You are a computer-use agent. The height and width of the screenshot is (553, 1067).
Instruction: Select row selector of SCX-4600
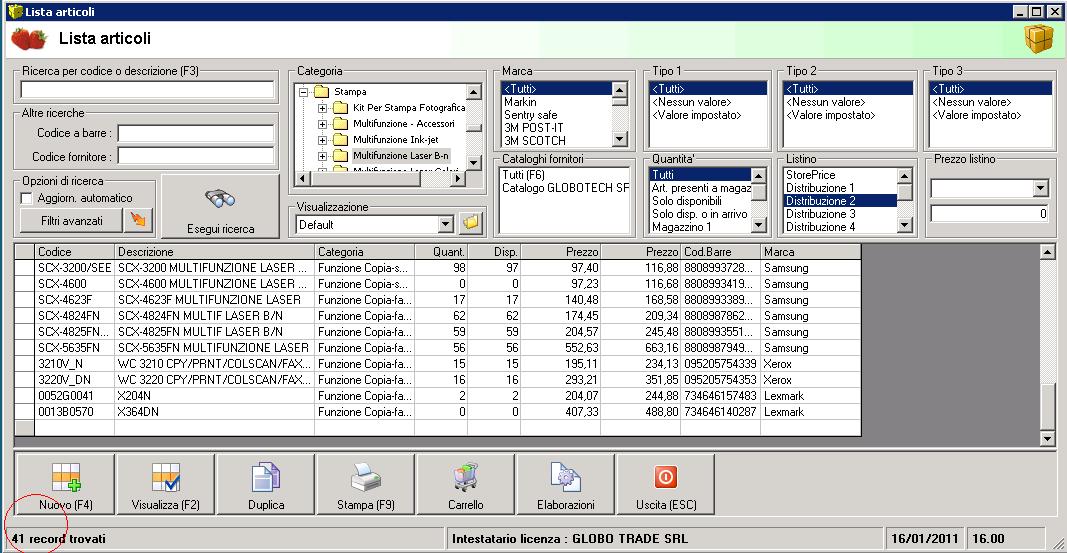pos(24,284)
